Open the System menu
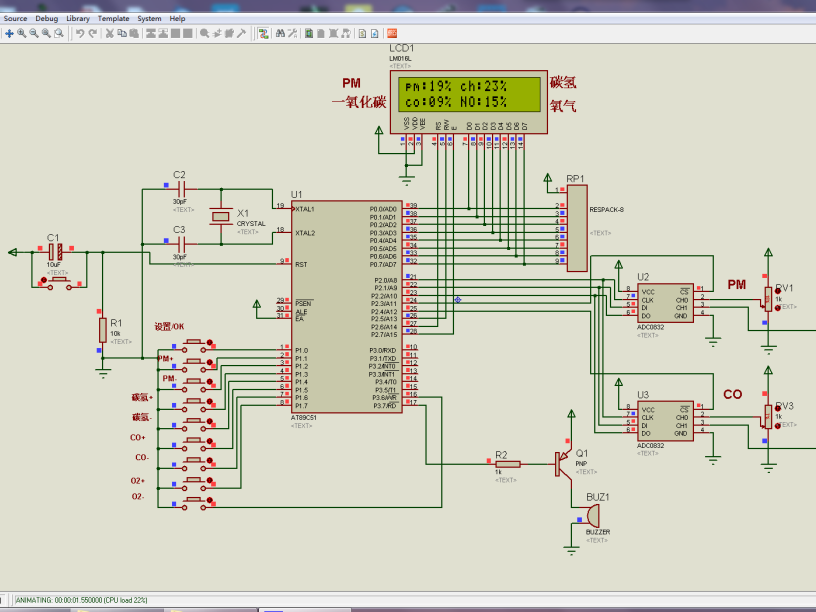Image resolution: width=816 pixels, height=612 pixels. click(149, 18)
